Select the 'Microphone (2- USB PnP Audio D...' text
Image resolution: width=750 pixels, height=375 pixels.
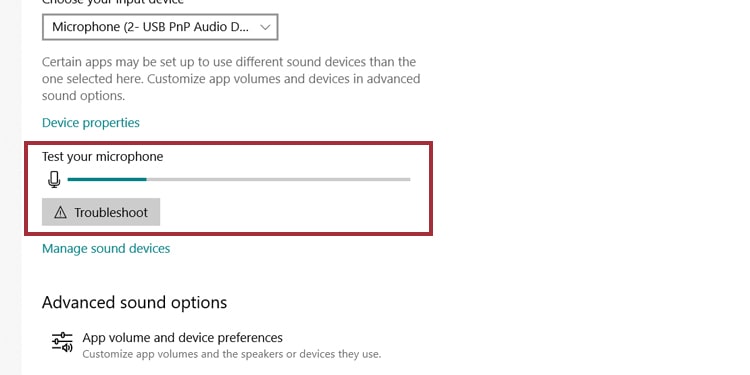click(150, 27)
